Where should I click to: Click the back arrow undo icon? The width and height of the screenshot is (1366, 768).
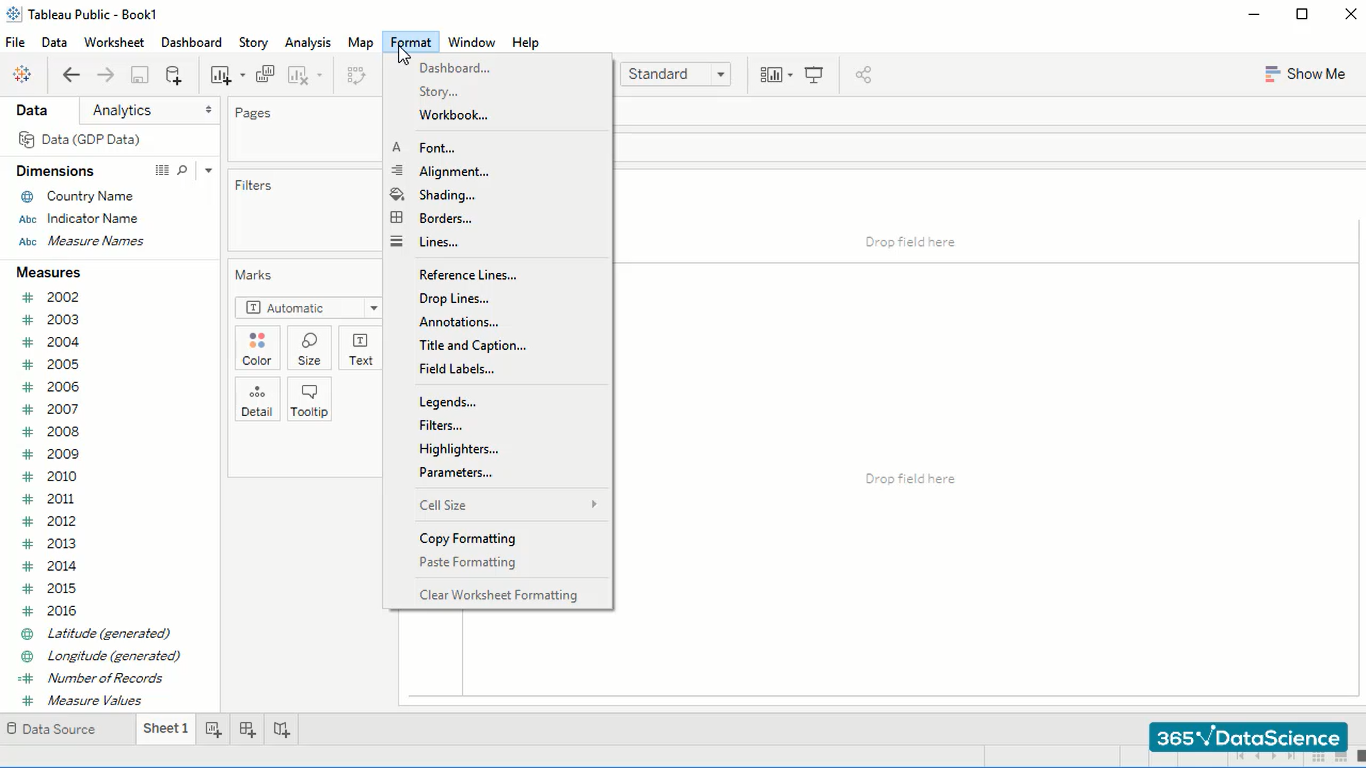pyautogui.click(x=71, y=75)
